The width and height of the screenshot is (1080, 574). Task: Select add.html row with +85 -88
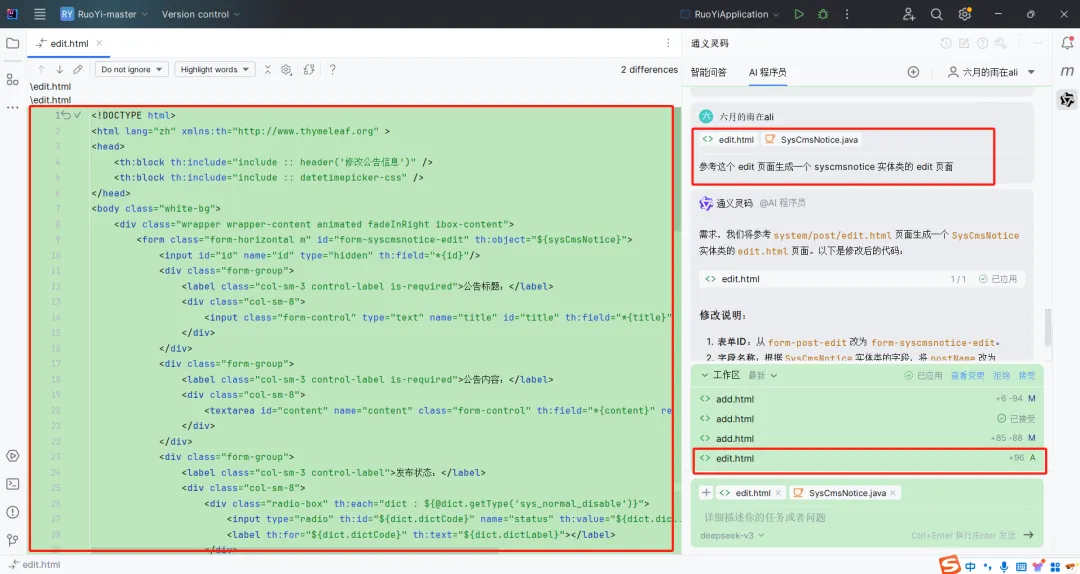pos(868,438)
